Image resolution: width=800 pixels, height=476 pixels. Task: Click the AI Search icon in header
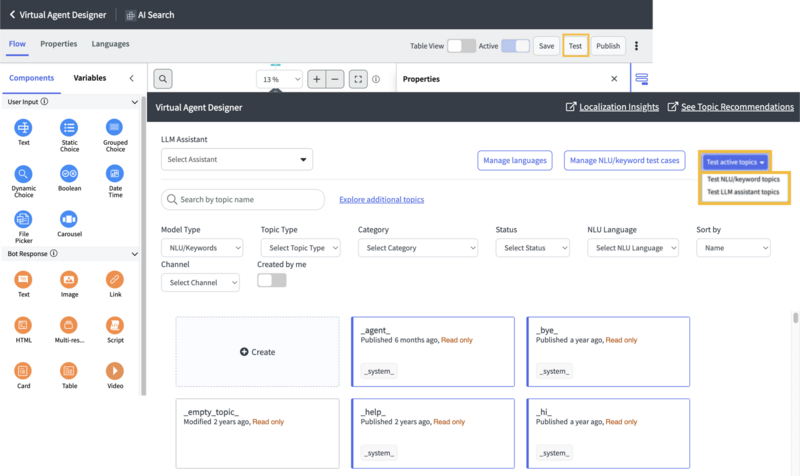131,15
